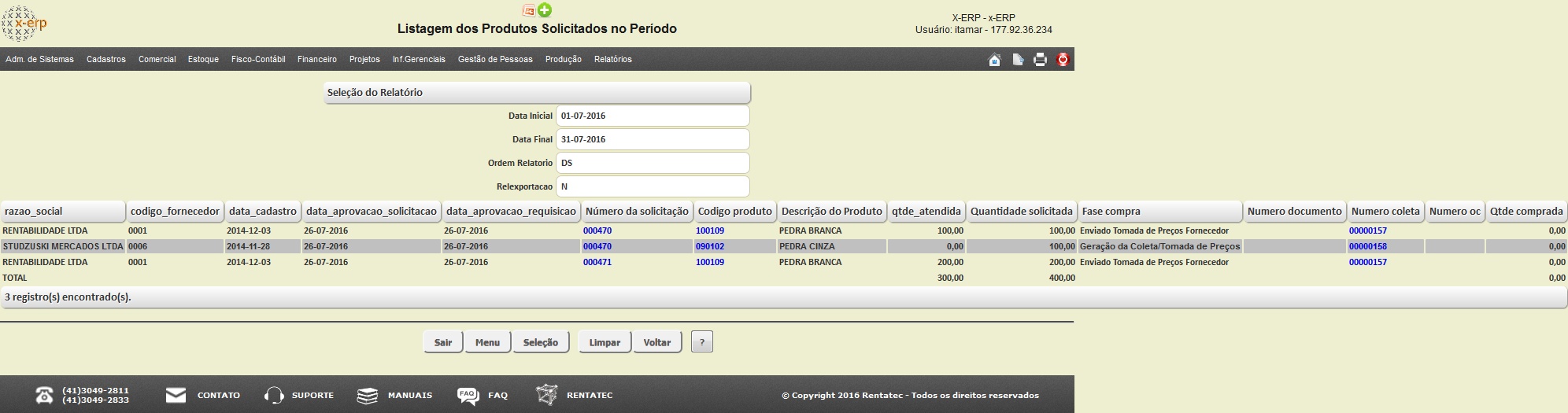Click the Seleção do Relatório panel header
The width and height of the screenshot is (1568, 413).
(538, 93)
